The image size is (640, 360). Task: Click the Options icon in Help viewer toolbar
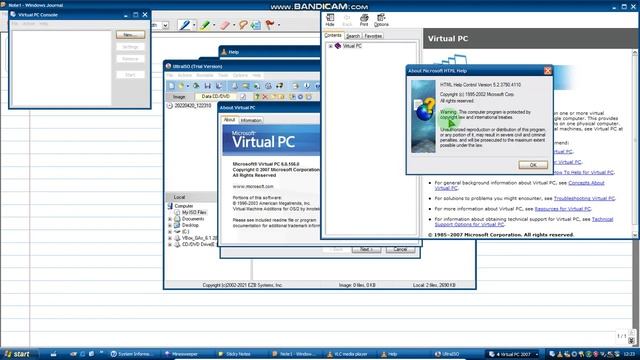click(381, 20)
